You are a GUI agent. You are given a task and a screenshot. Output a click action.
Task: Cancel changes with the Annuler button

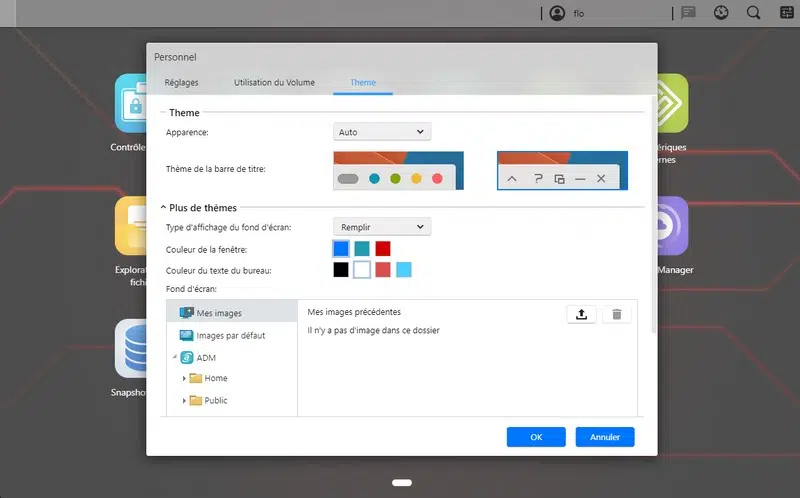tap(605, 437)
